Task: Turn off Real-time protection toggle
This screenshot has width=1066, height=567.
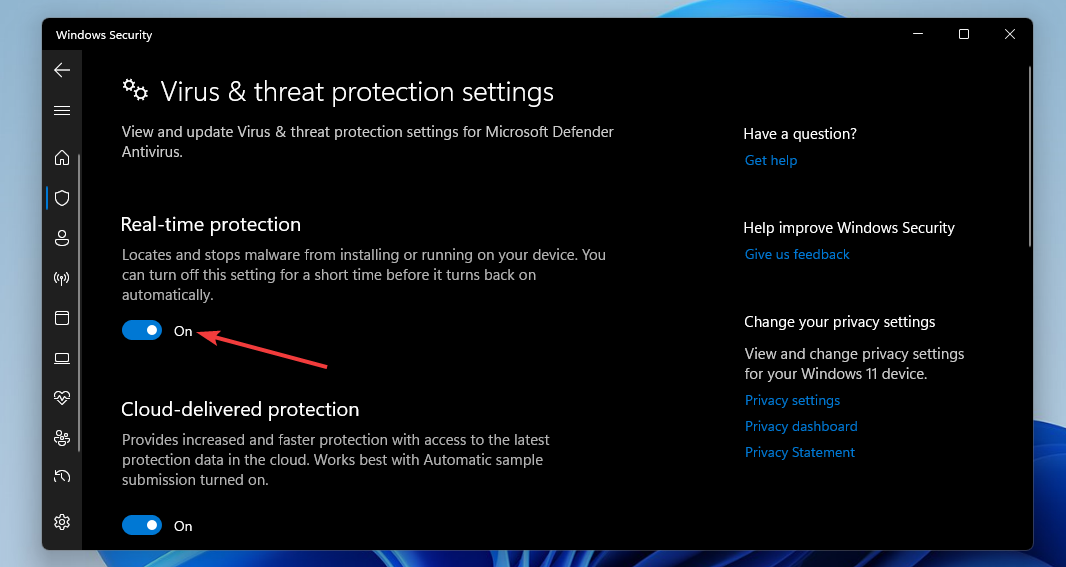Action: 142,330
